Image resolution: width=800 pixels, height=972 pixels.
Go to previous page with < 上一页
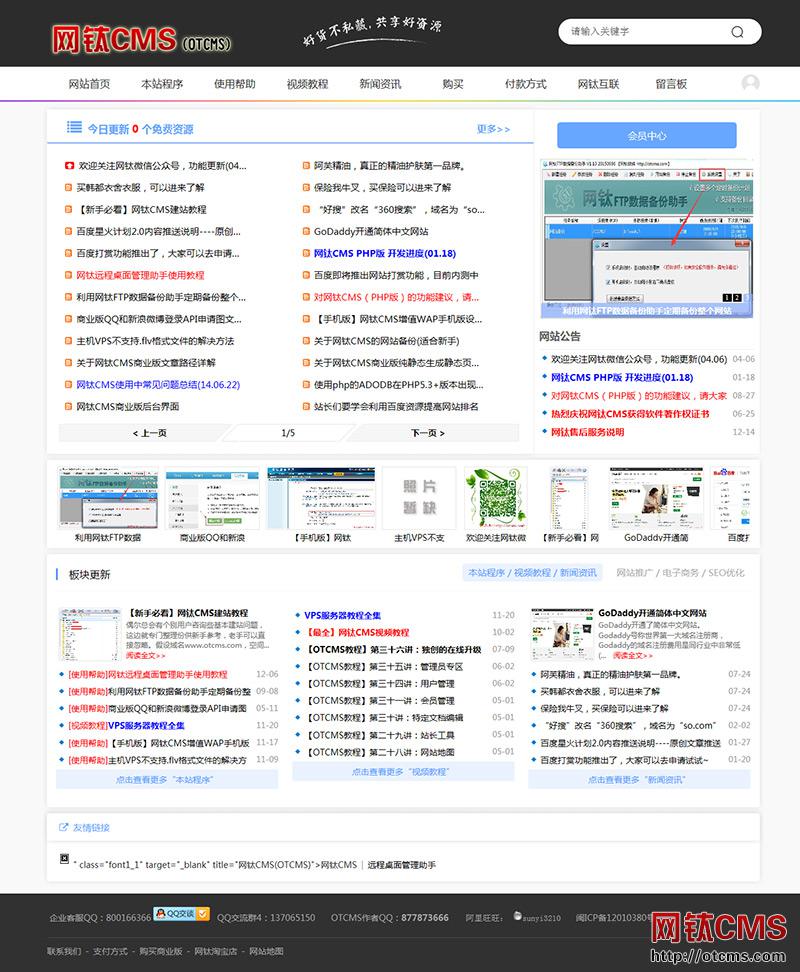click(x=149, y=433)
